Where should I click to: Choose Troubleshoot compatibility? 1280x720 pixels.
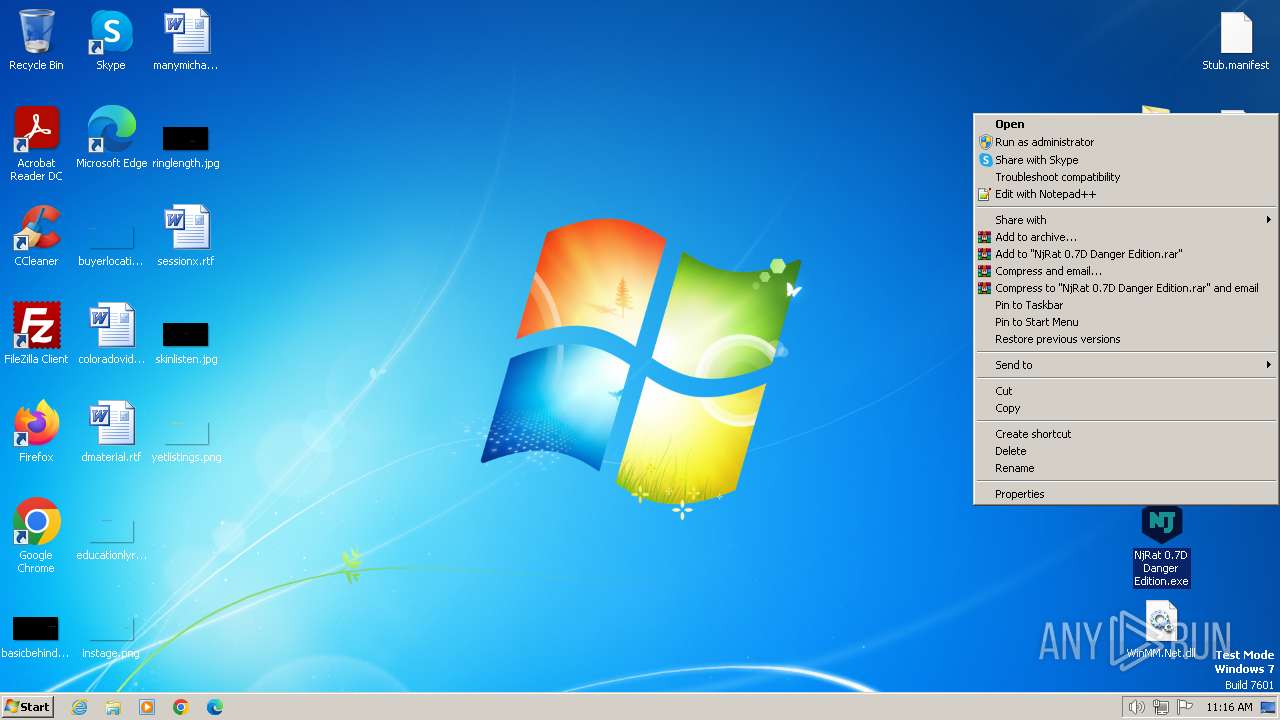tap(1126, 177)
